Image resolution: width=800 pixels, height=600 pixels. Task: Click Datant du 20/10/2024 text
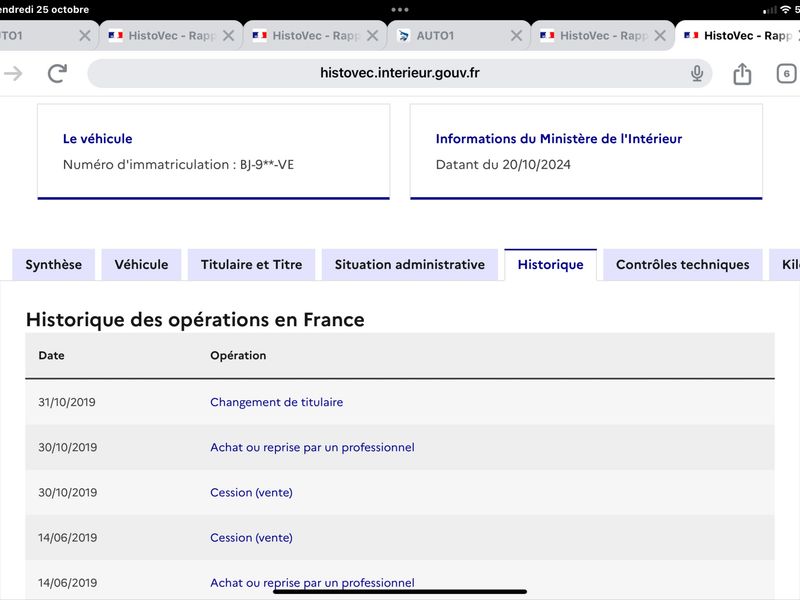click(x=503, y=165)
